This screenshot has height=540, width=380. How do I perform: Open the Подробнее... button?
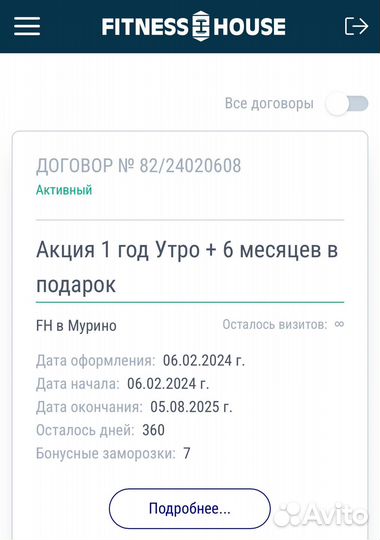190,508
